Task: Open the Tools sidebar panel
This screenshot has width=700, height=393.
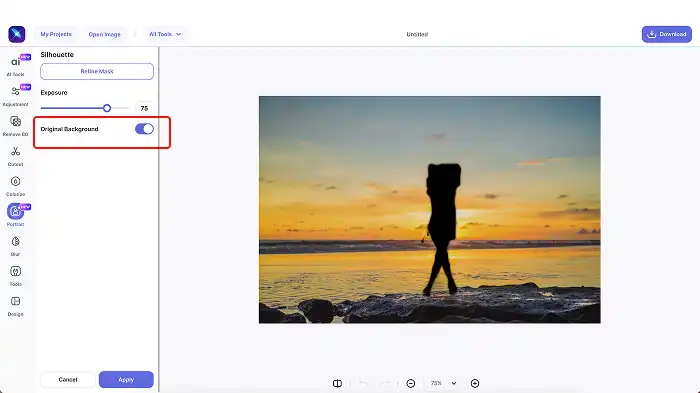Action: click(16, 276)
